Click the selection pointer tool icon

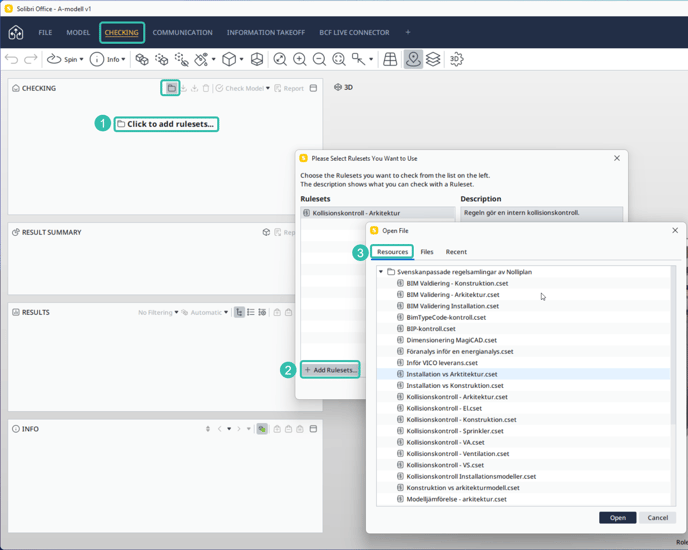[358, 59]
